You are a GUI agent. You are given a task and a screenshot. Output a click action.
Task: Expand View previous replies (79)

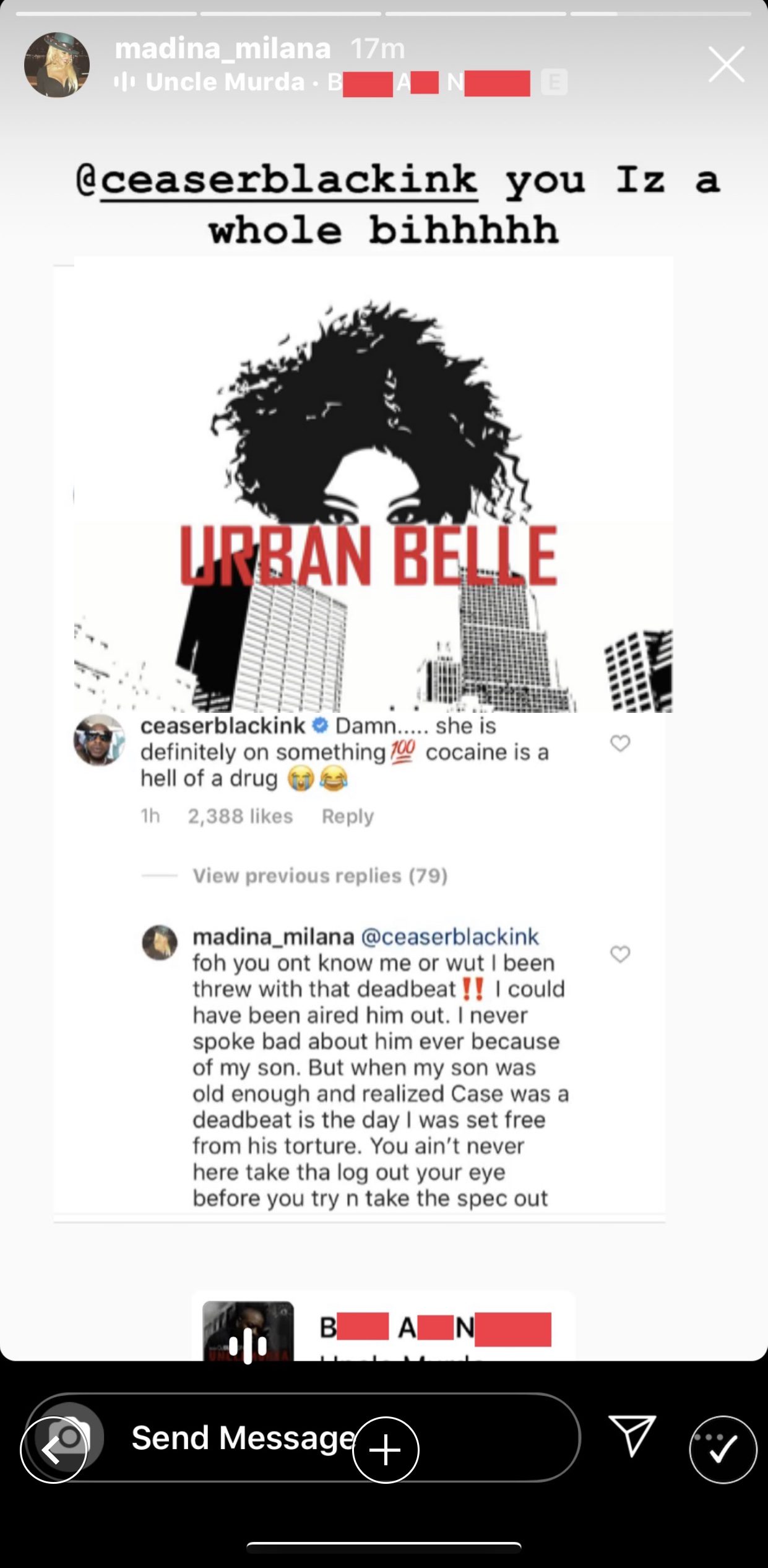tap(320, 876)
